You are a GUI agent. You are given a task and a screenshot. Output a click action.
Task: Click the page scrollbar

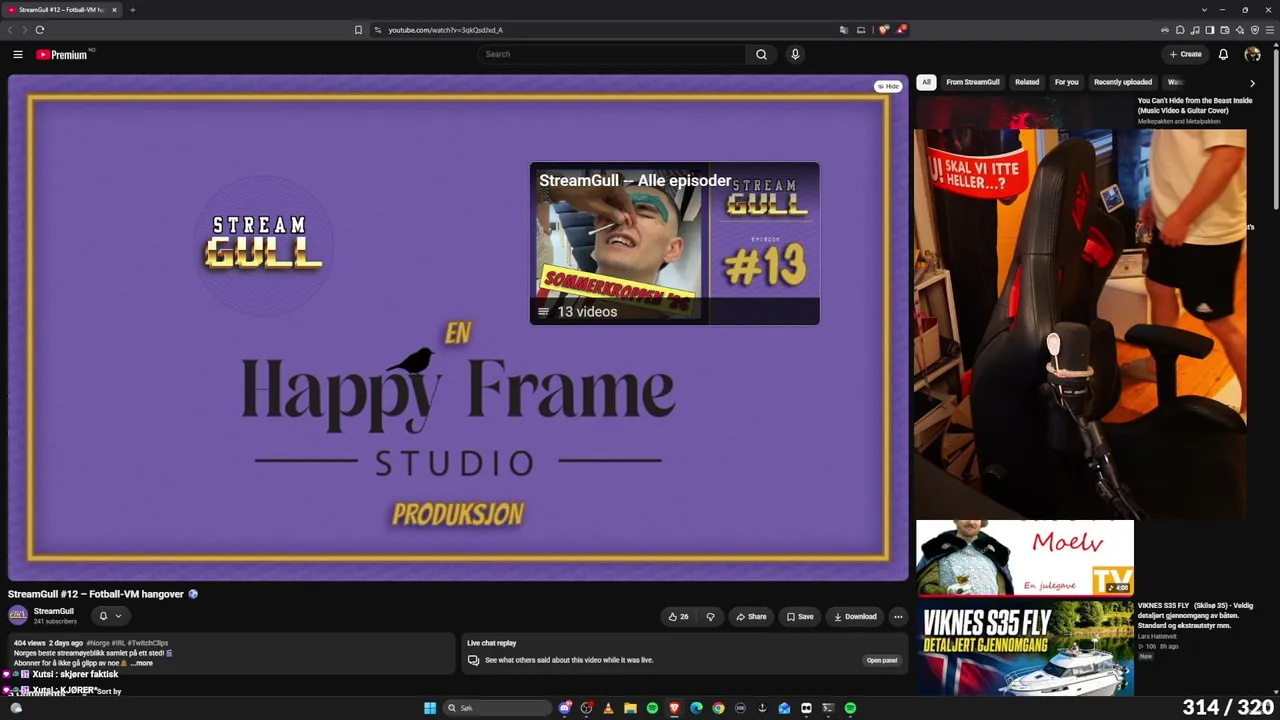click(x=1276, y=130)
